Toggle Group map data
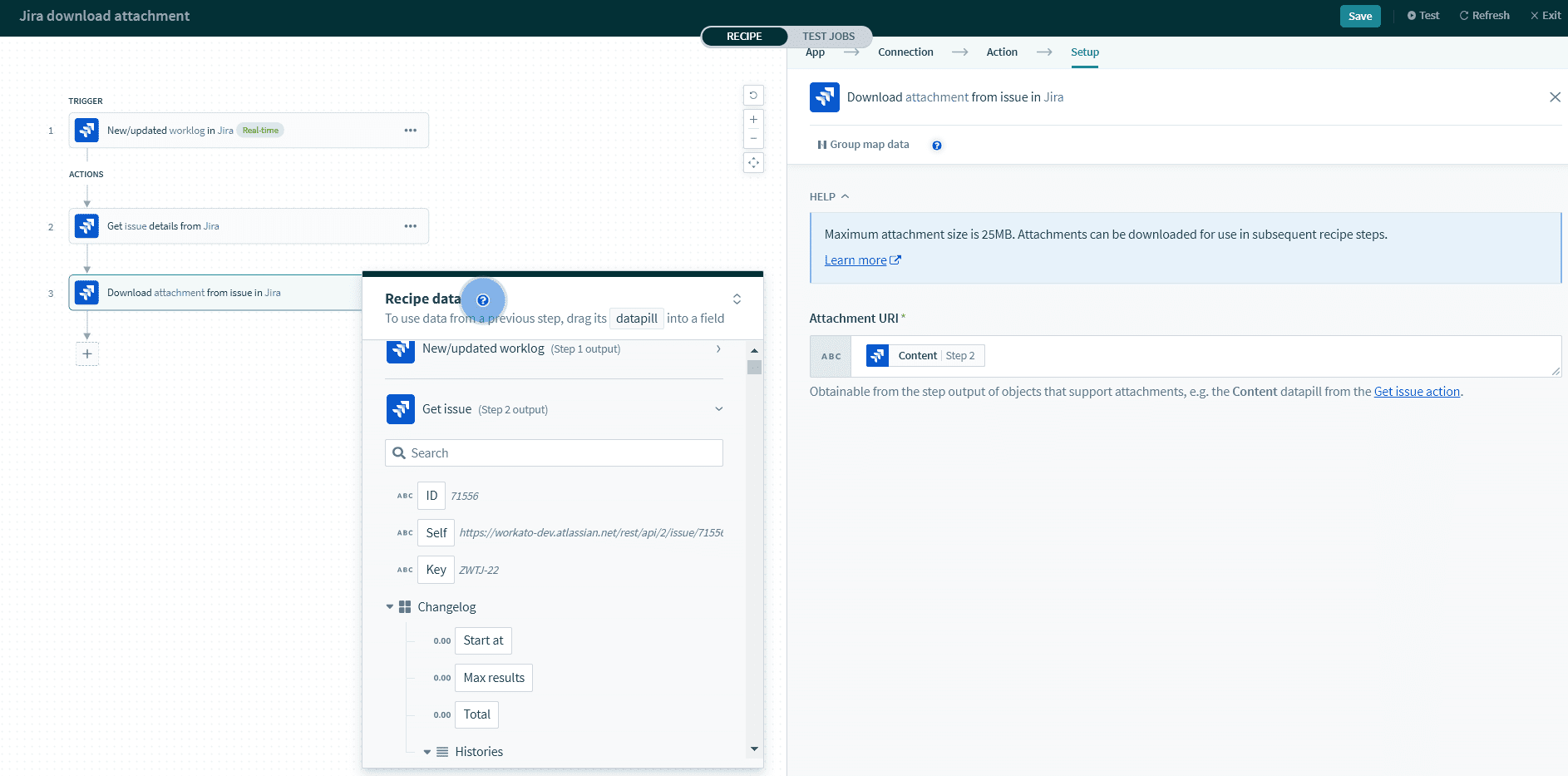This screenshot has height=776, width=1568. point(863,145)
